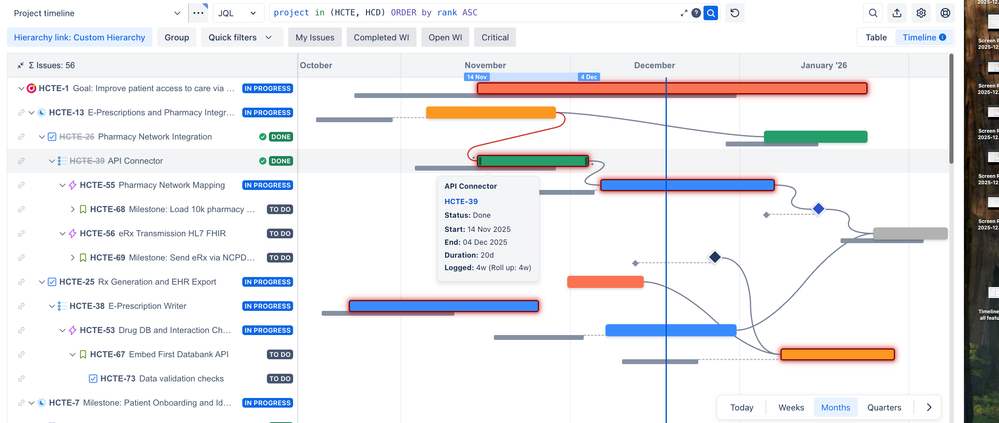Open the Quick filters dropdown
The width and height of the screenshot is (999, 423).
pos(241,38)
